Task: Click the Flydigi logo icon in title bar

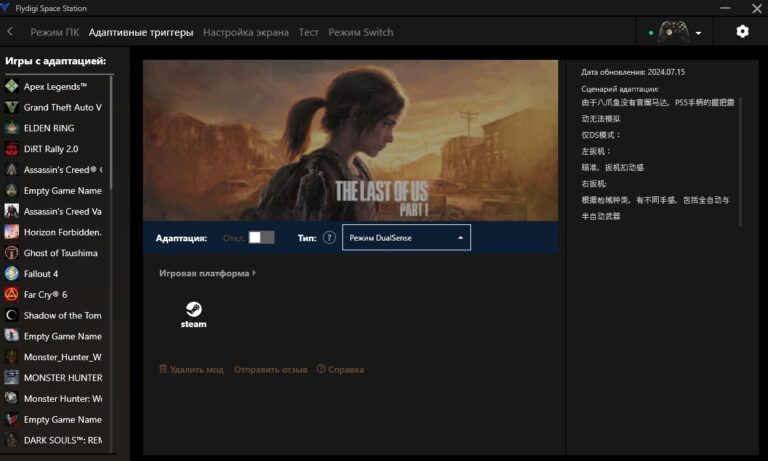Action: coord(5,8)
